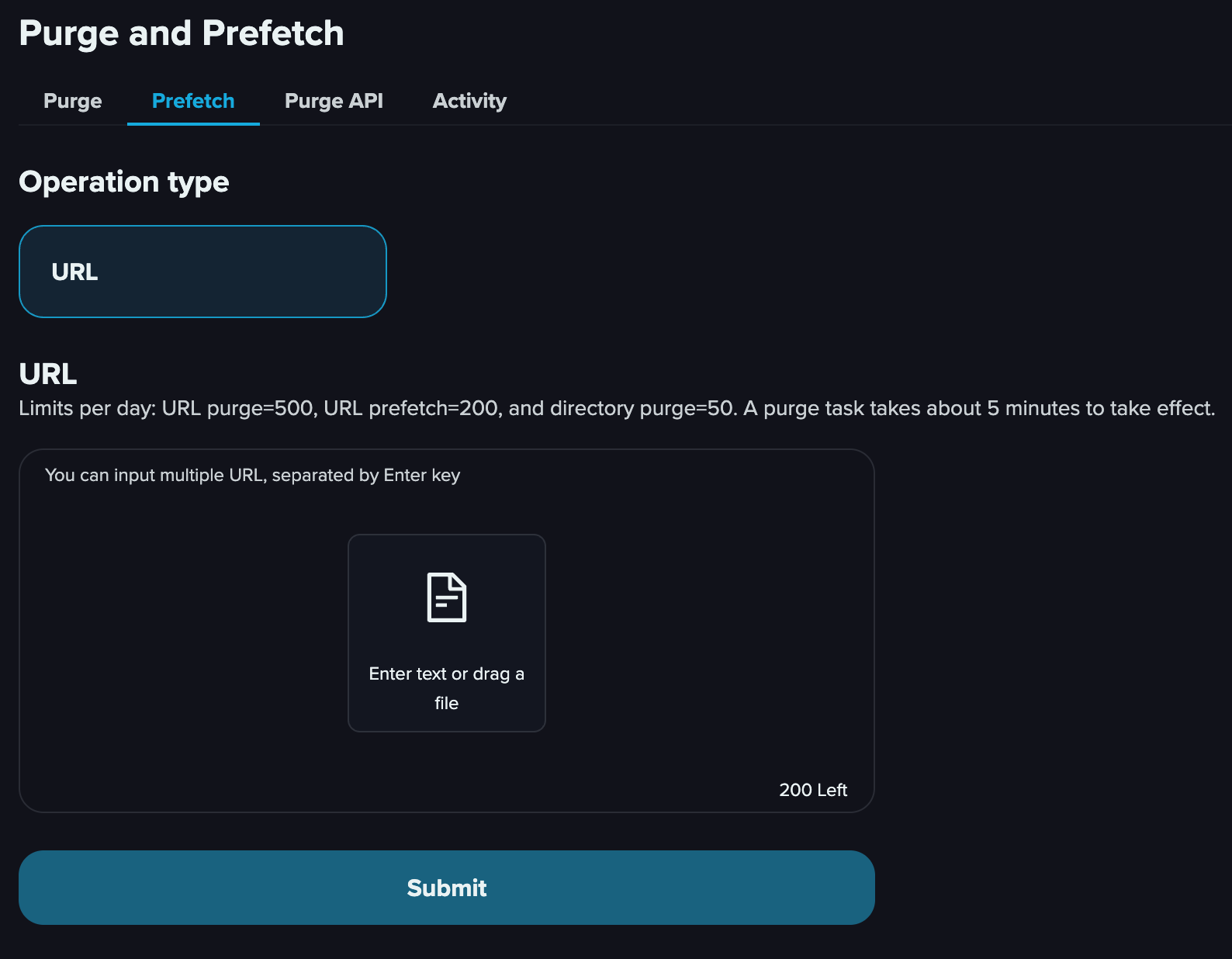
Task: Click the word 'file' in the upload dropzone
Action: point(447,703)
